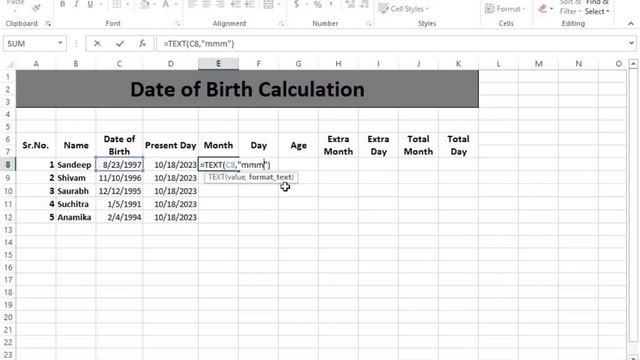Center align text

pyautogui.click(x=206, y=4)
